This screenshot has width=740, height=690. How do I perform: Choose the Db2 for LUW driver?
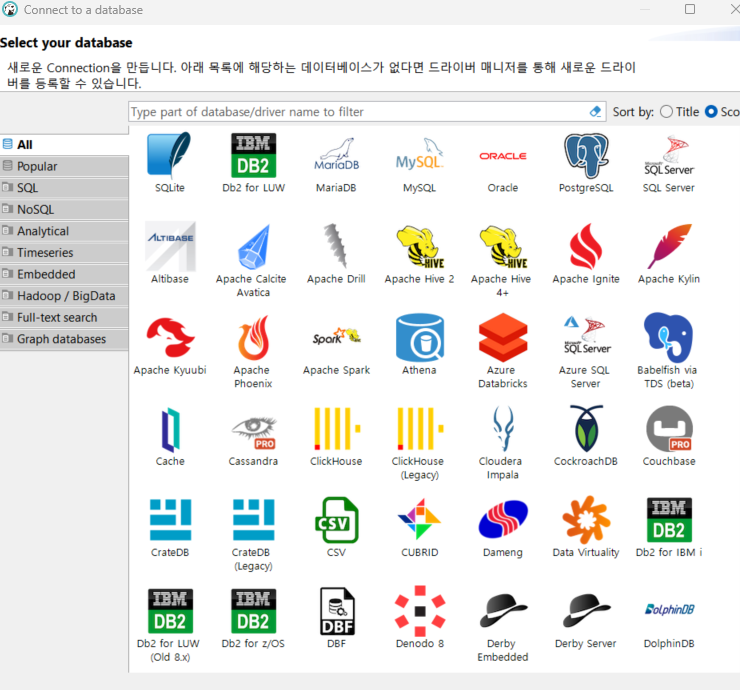(253, 155)
